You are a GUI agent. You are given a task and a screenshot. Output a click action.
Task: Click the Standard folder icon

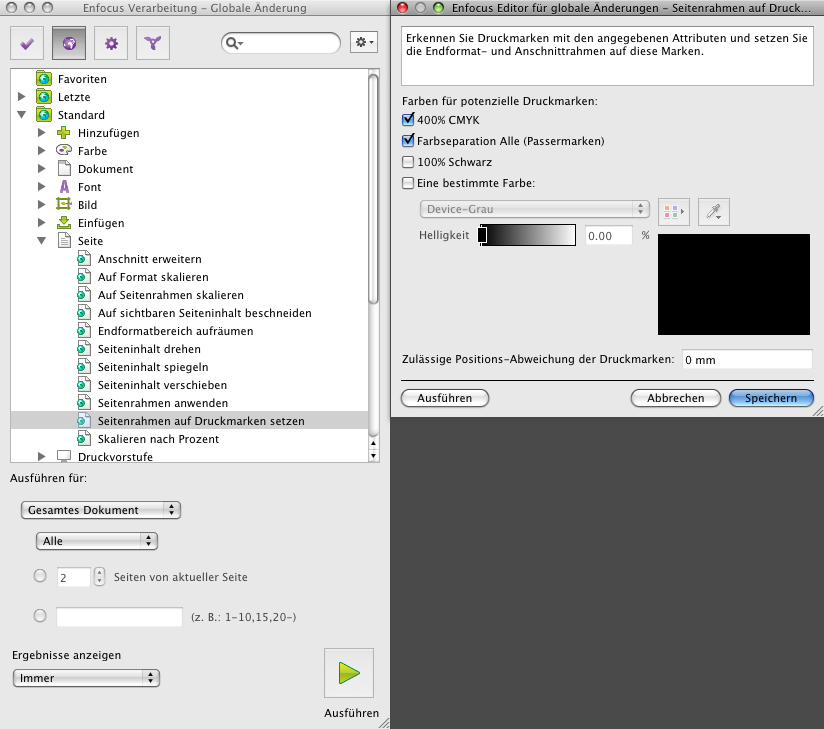click(44, 115)
